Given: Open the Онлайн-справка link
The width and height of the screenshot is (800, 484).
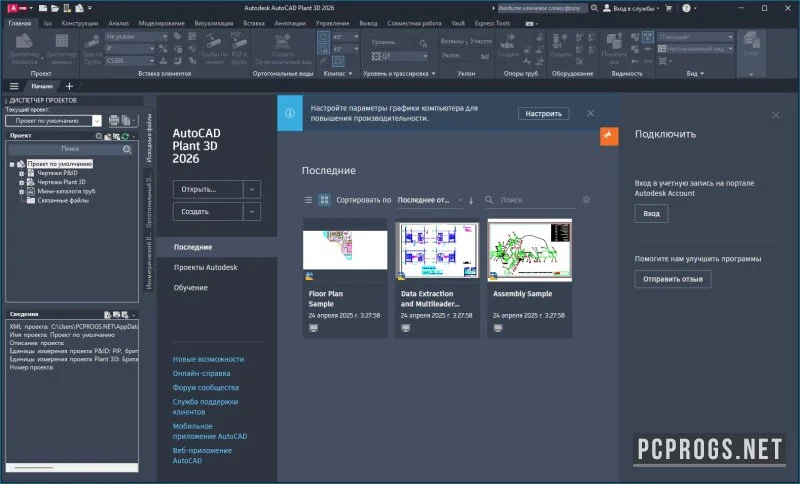Looking at the screenshot, I should [201, 373].
